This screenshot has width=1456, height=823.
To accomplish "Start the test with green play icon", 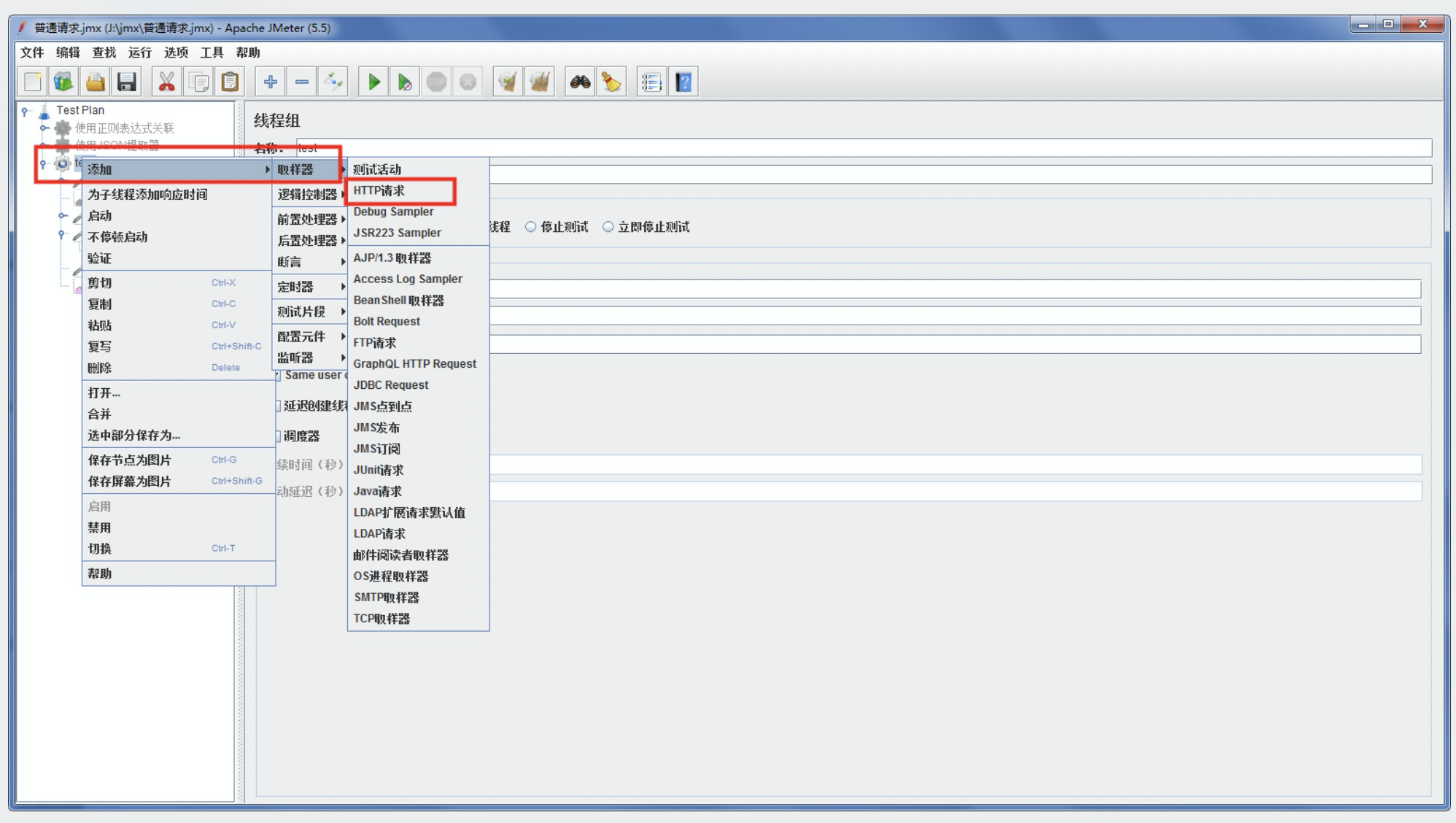I will pyautogui.click(x=373, y=82).
